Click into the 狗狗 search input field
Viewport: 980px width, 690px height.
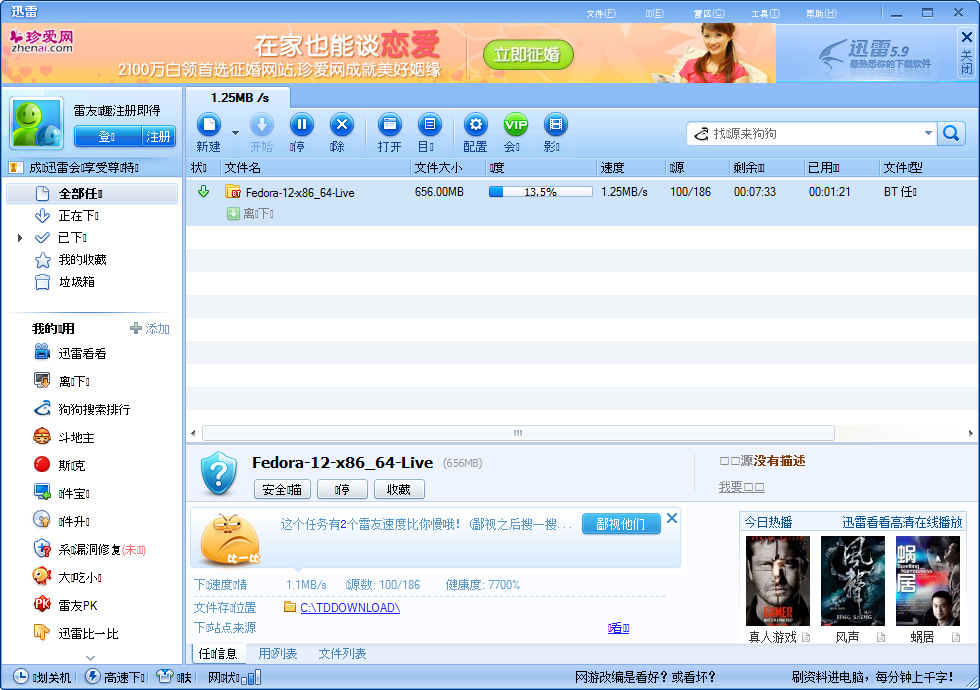[x=812, y=133]
